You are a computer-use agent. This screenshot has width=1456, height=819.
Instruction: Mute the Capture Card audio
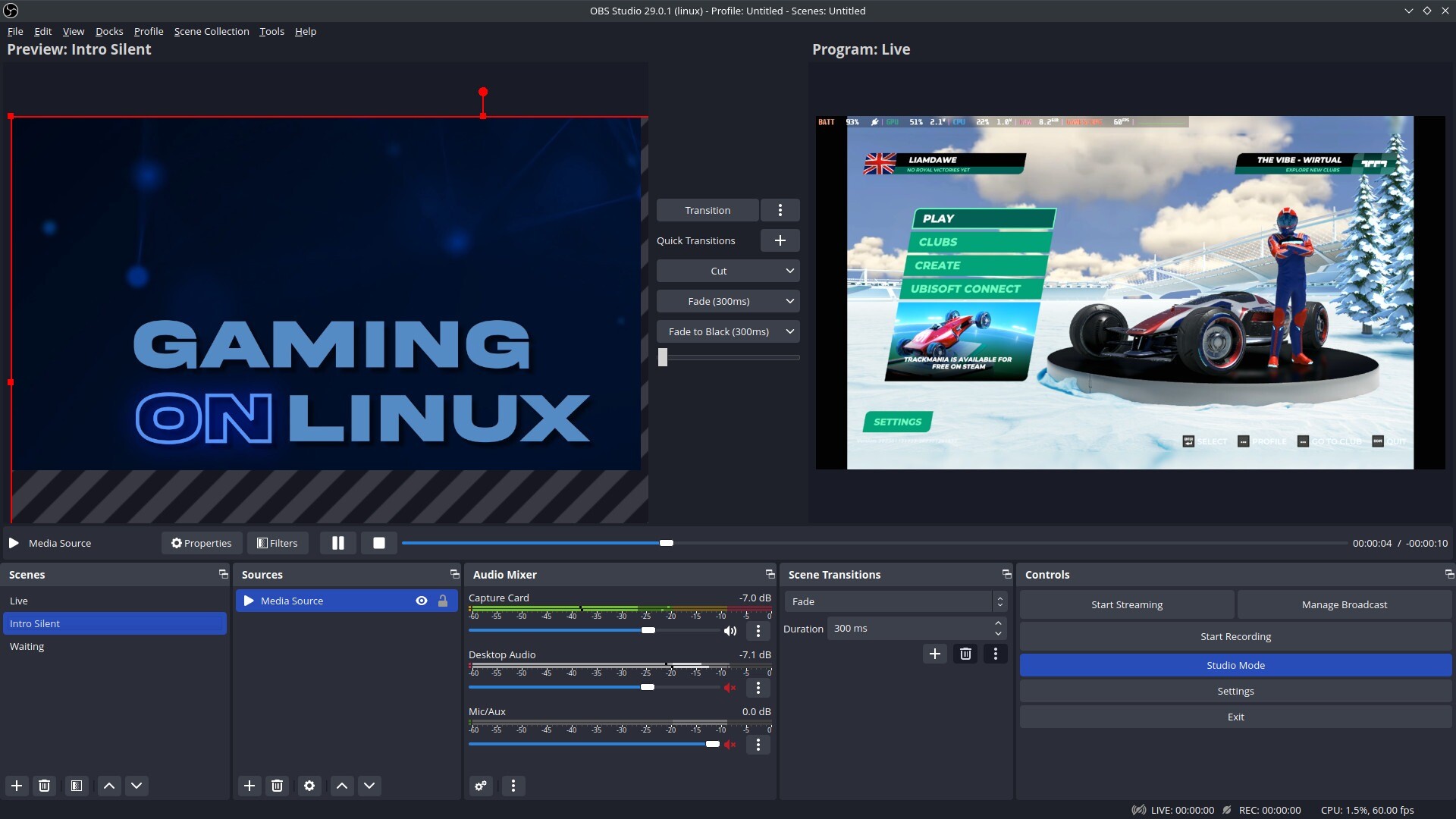point(730,631)
